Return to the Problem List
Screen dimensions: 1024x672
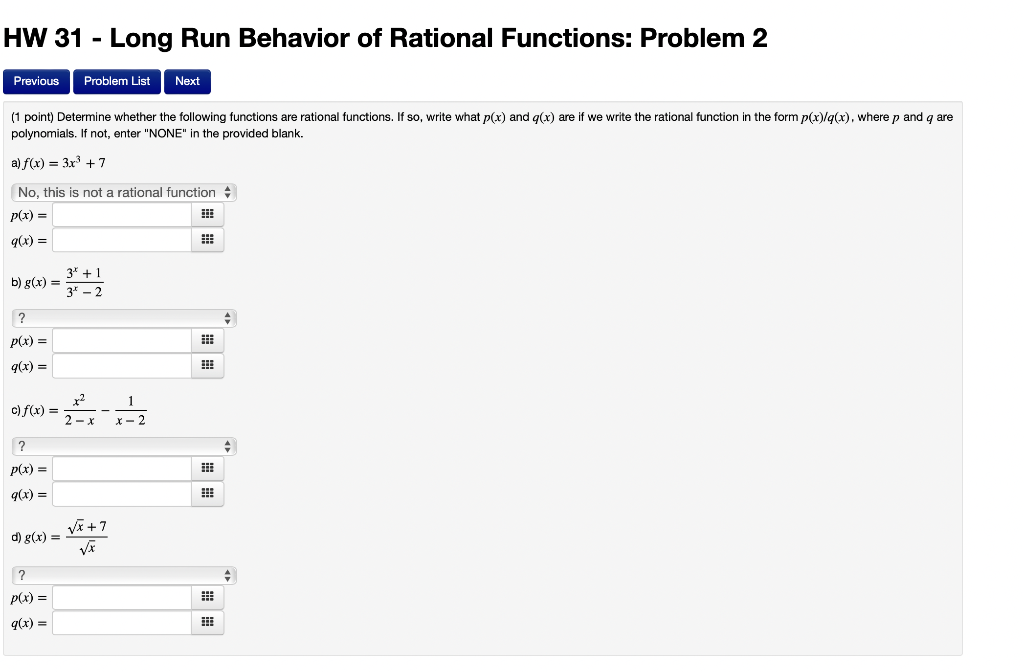[x=116, y=81]
